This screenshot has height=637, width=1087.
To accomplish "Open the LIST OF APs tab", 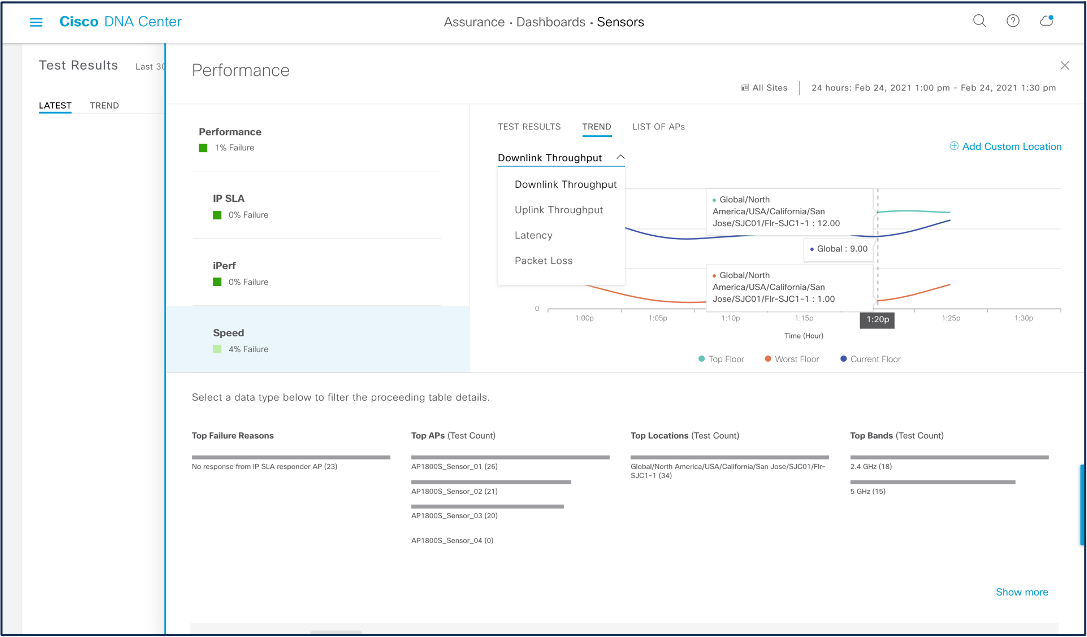I will coord(659,127).
